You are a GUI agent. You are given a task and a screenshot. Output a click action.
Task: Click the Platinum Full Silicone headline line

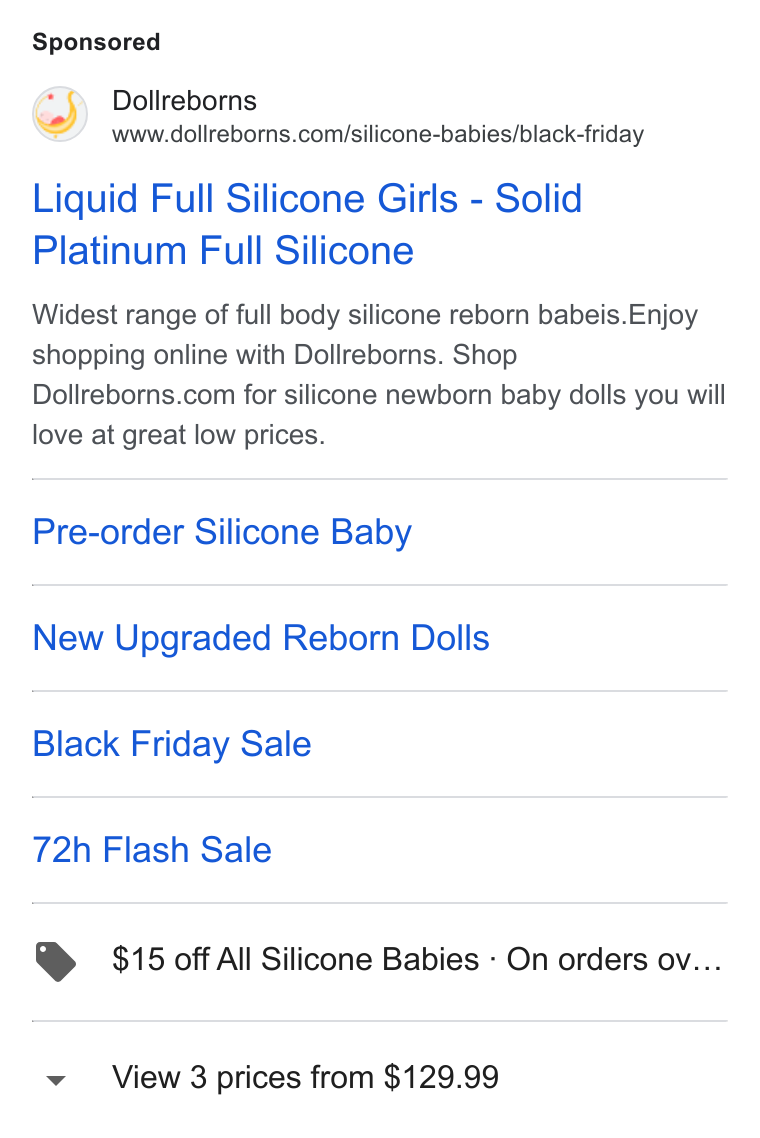pyautogui.click(x=223, y=250)
